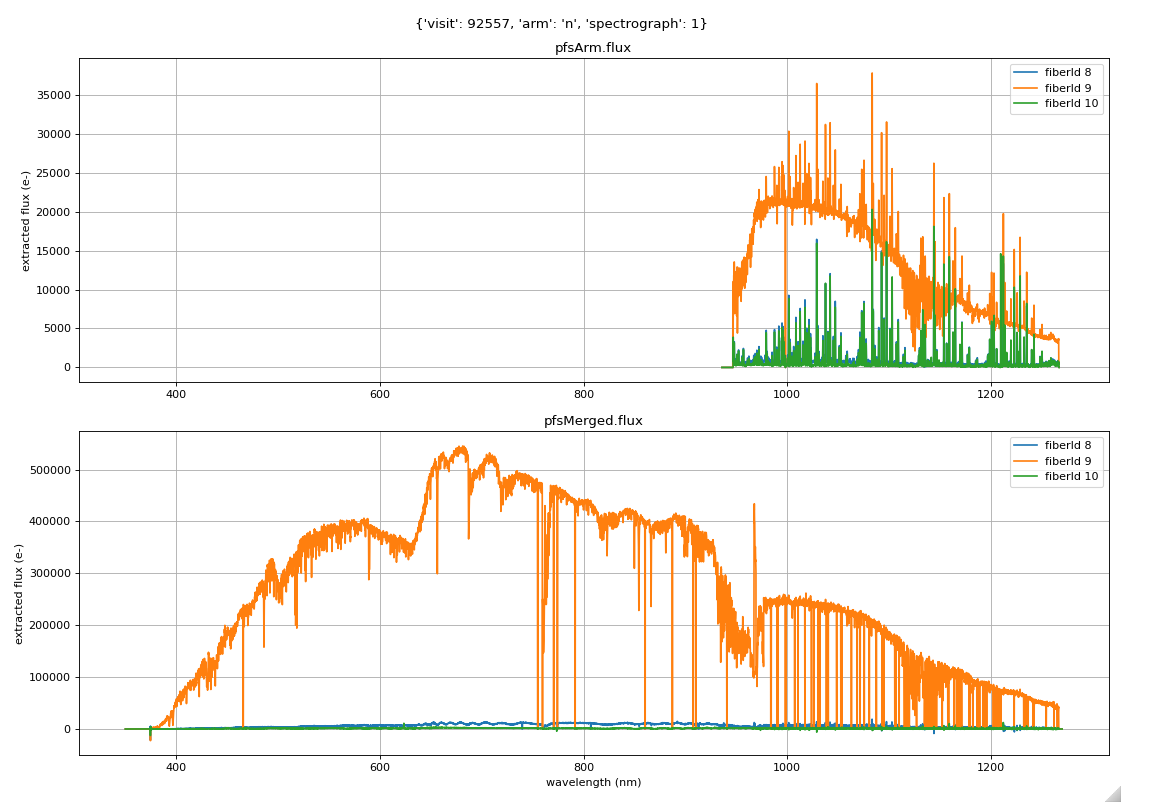Click the orange fiberId 9 swatch in pfsMerged legend
This screenshot has width=1161, height=802.
(x=1026, y=461)
